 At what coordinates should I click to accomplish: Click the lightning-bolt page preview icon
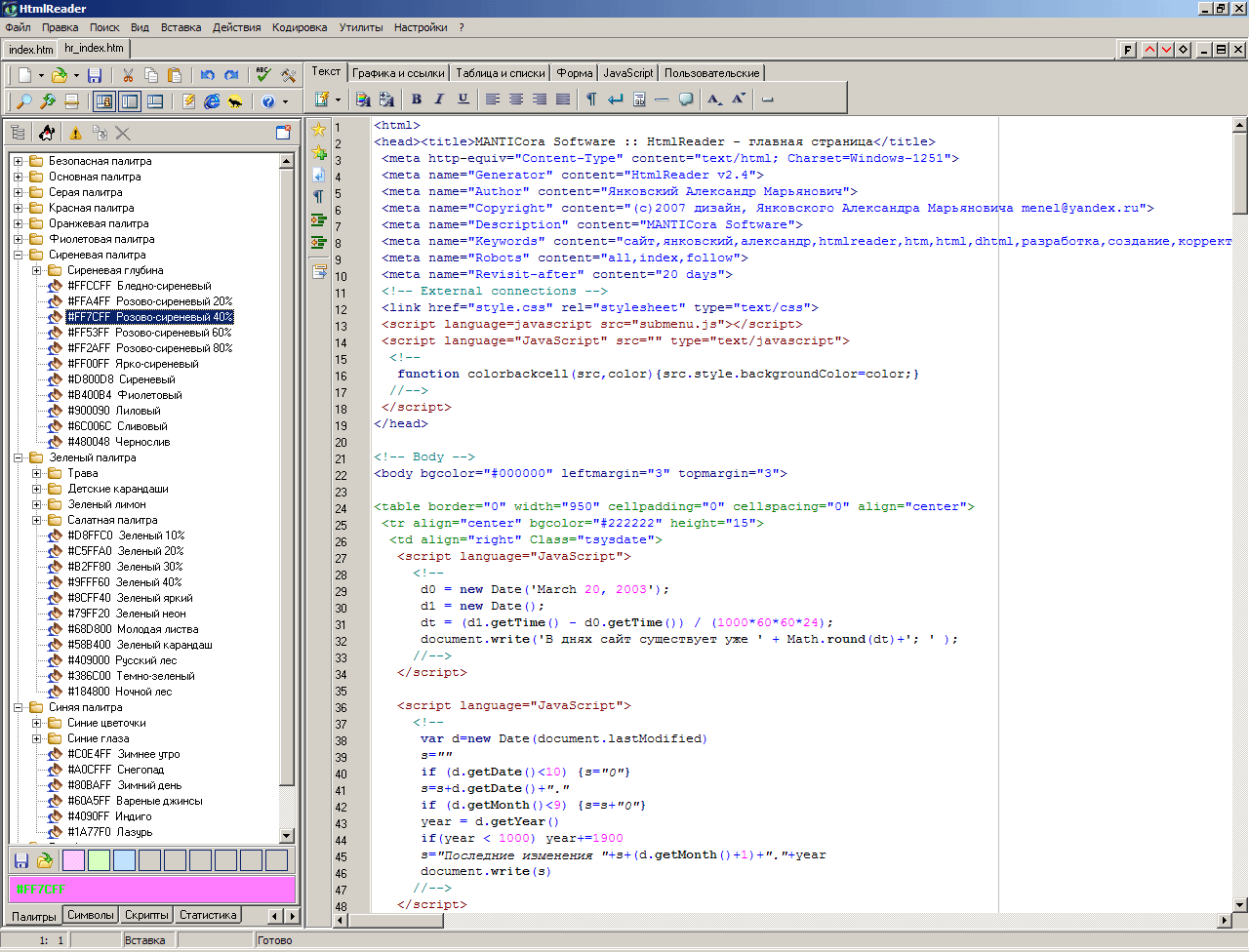[x=188, y=101]
